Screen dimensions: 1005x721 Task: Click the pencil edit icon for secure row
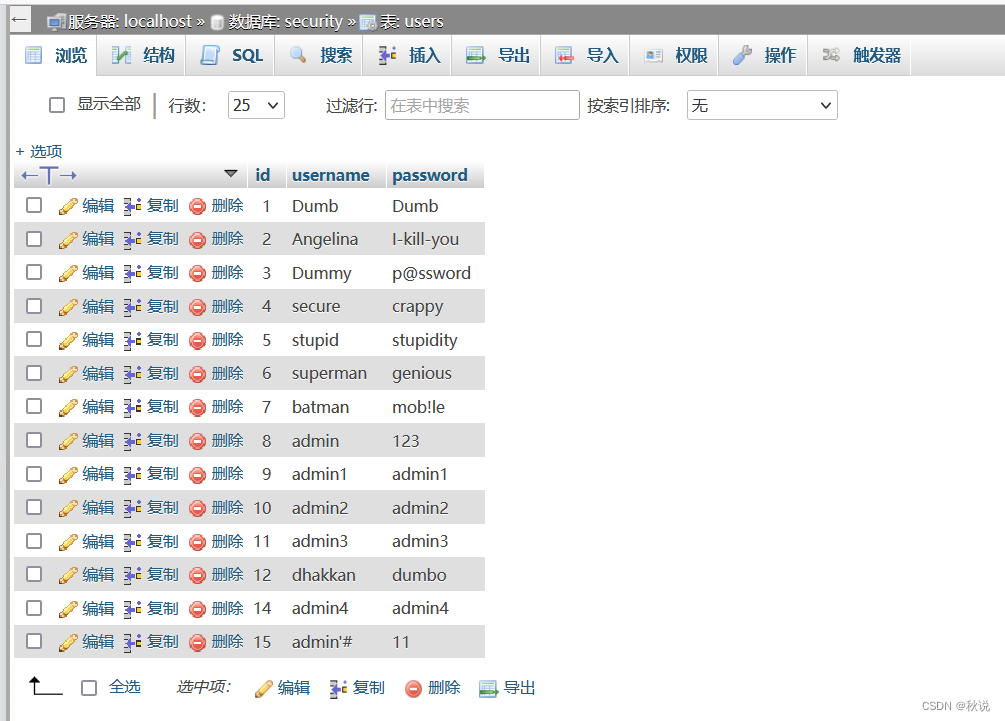tap(68, 307)
